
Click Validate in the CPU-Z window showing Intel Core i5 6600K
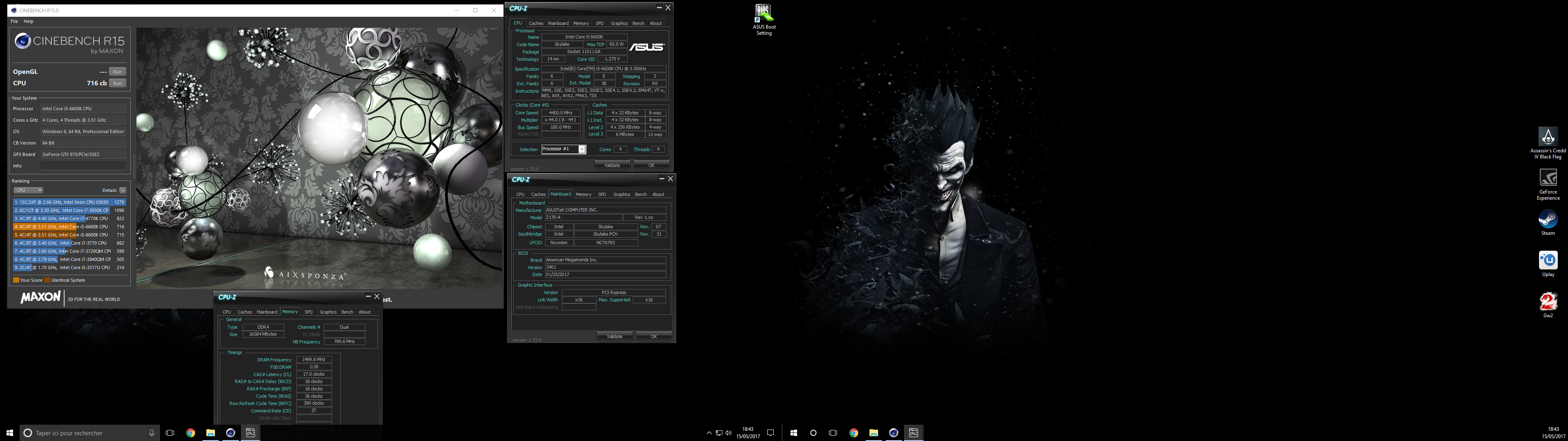point(612,165)
